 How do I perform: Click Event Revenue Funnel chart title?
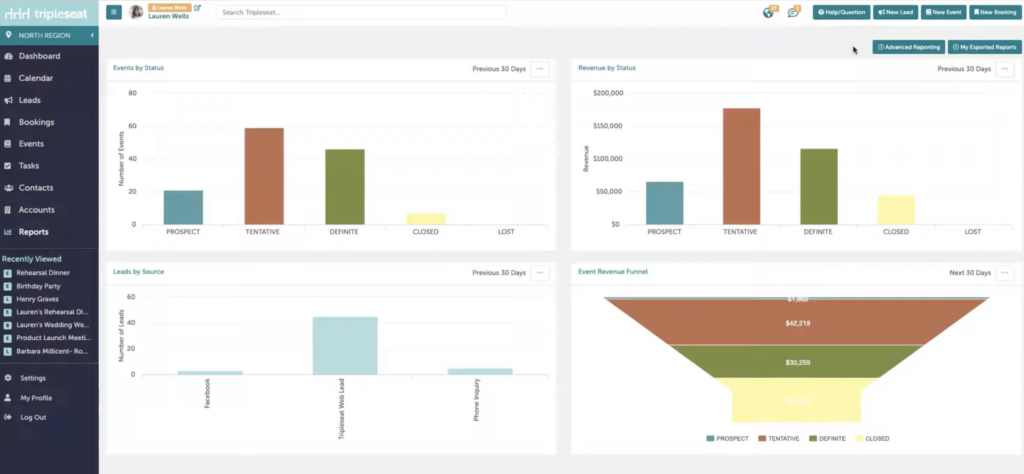[x=613, y=272]
